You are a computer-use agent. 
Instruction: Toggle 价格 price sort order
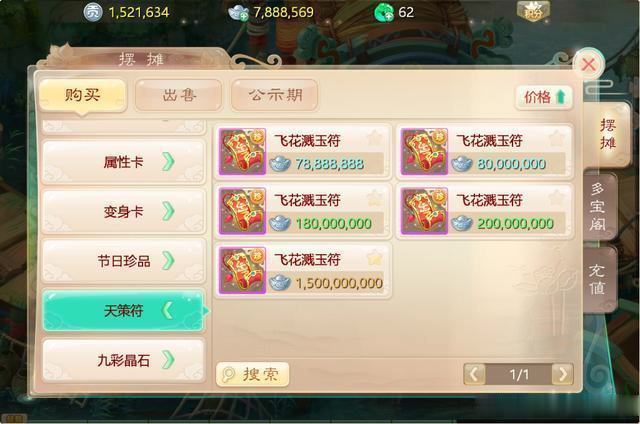(x=544, y=97)
